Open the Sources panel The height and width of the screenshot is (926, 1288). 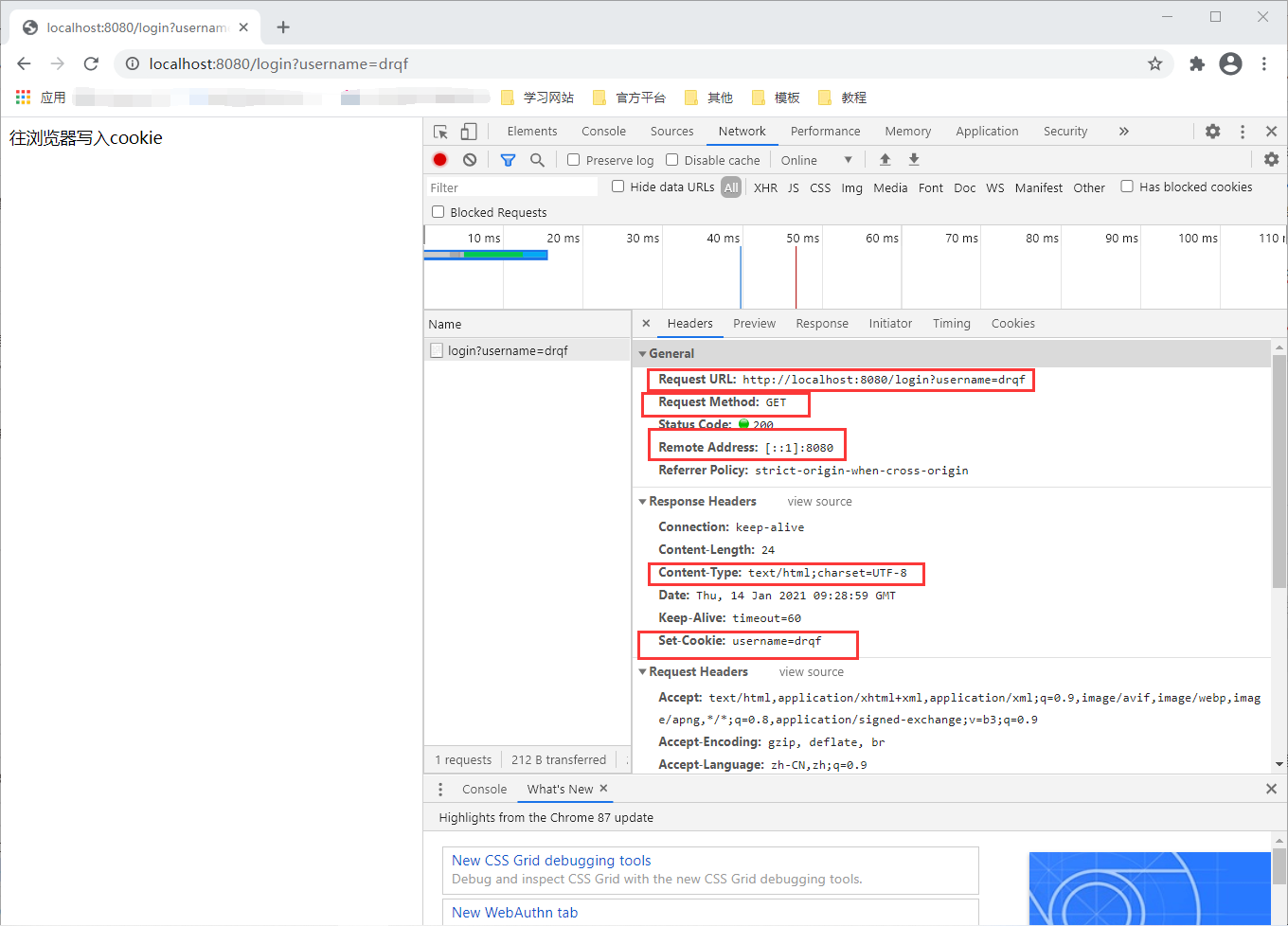(672, 132)
